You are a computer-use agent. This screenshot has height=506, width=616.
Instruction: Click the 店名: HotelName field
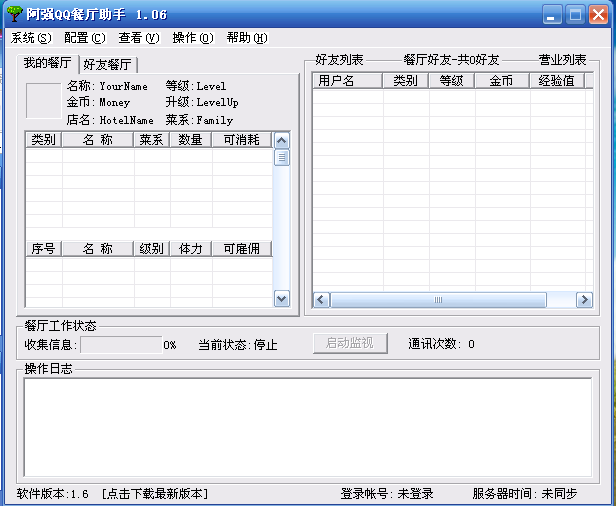110,120
